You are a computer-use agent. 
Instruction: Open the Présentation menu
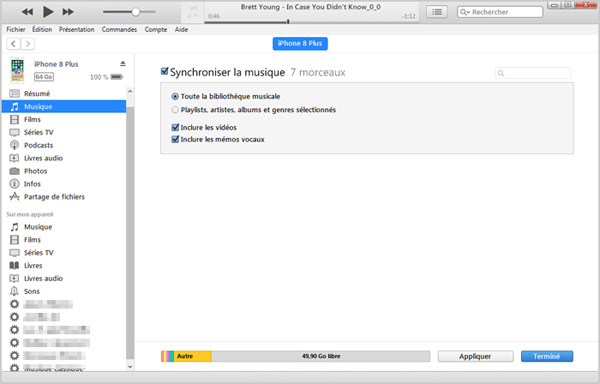pos(77,29)
